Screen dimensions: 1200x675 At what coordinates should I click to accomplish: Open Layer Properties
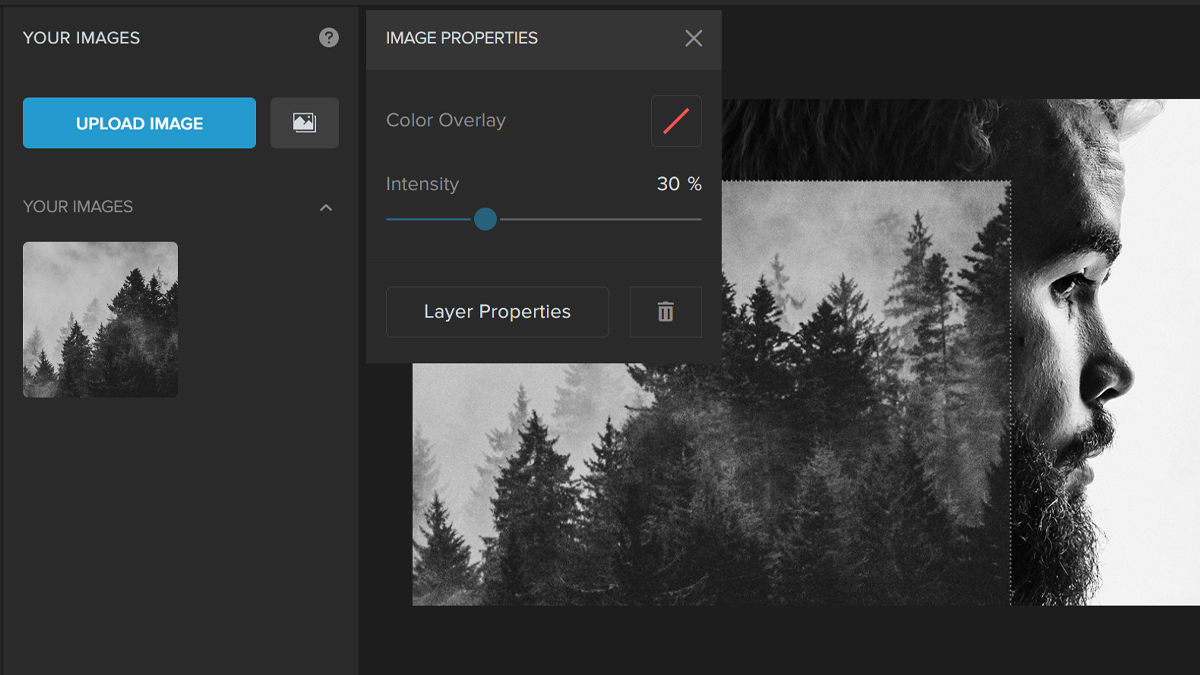coord(497,312)
